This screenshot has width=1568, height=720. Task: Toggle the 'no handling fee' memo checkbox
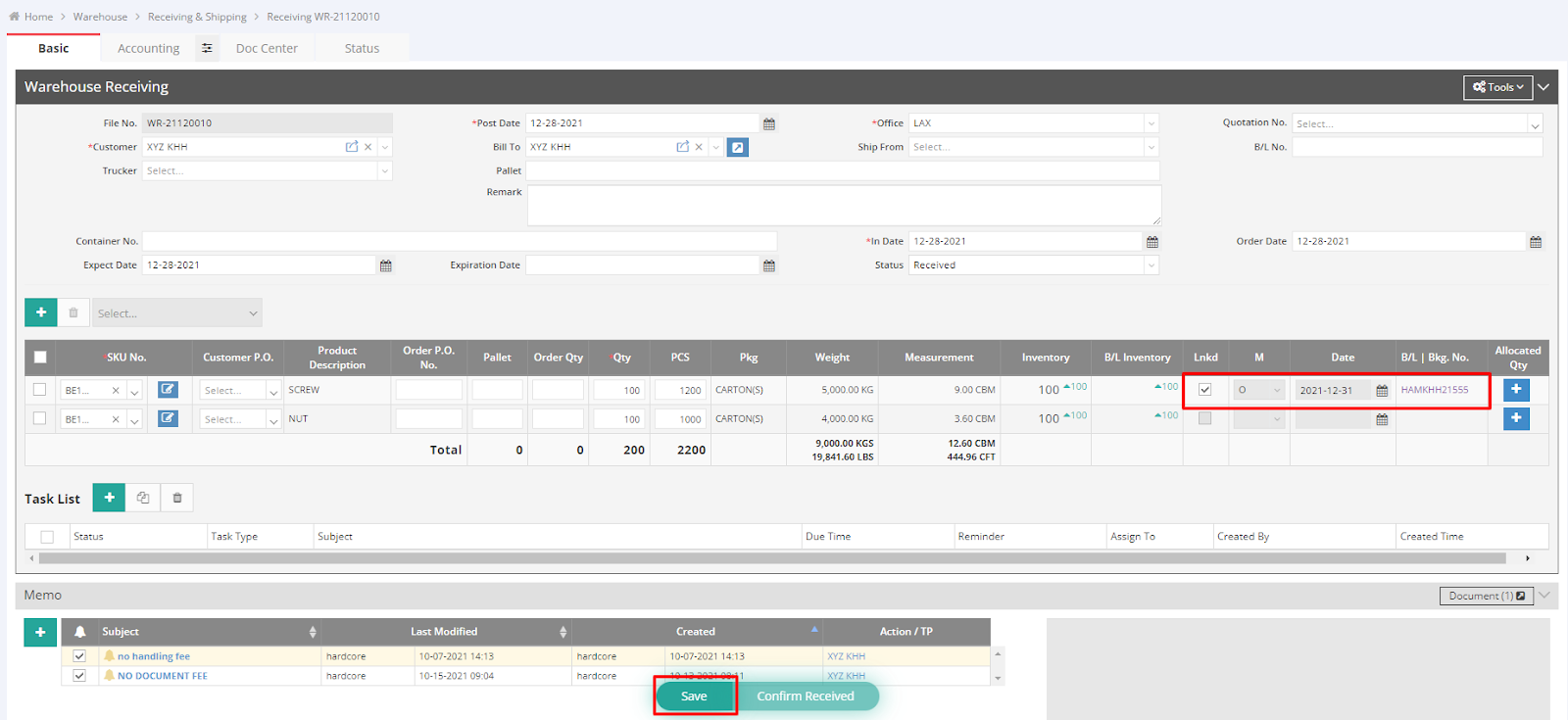pyautogui.click(x=79, y=656)
